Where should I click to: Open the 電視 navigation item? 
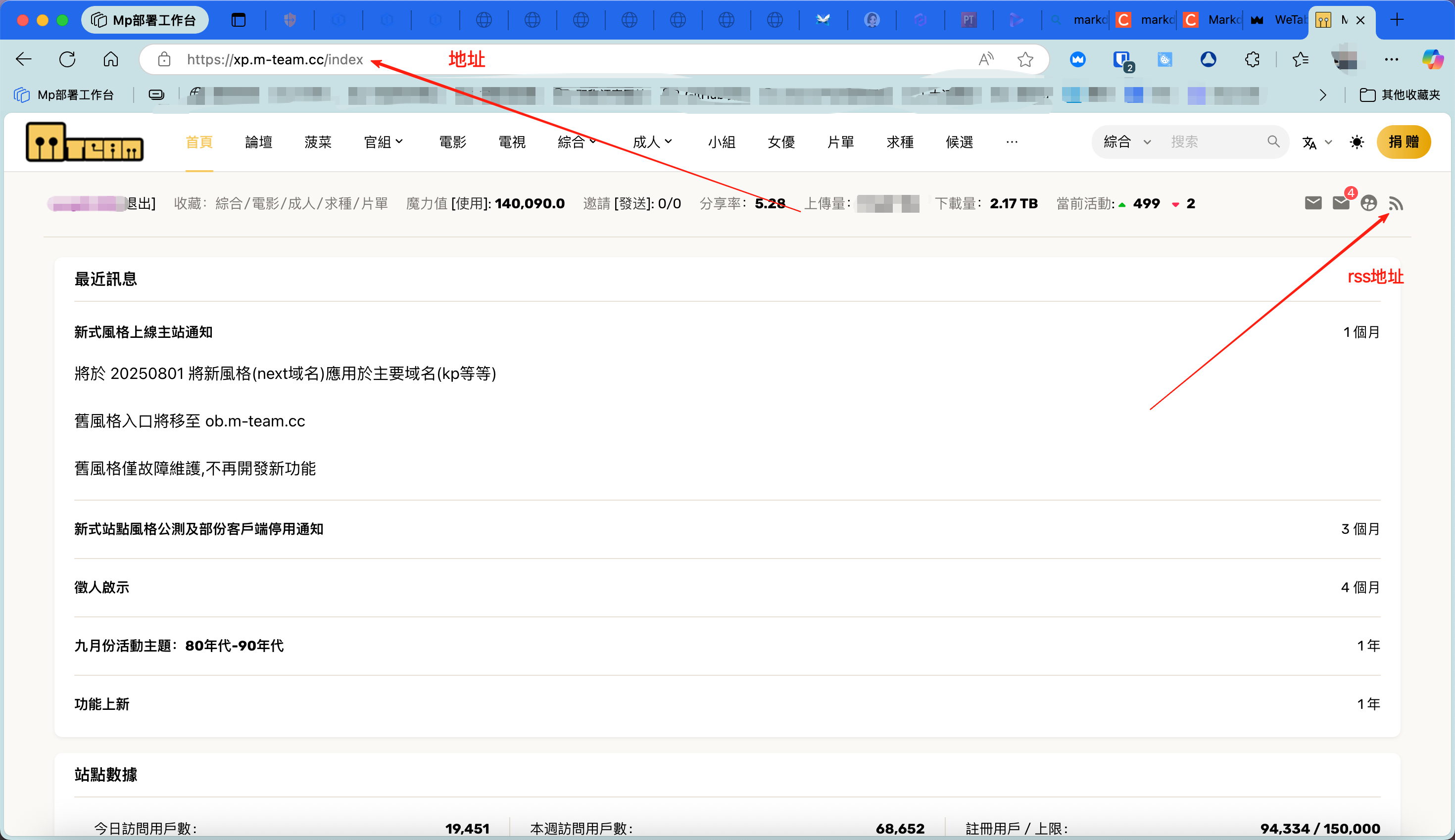pyautogui.click(x=512, y=142)
